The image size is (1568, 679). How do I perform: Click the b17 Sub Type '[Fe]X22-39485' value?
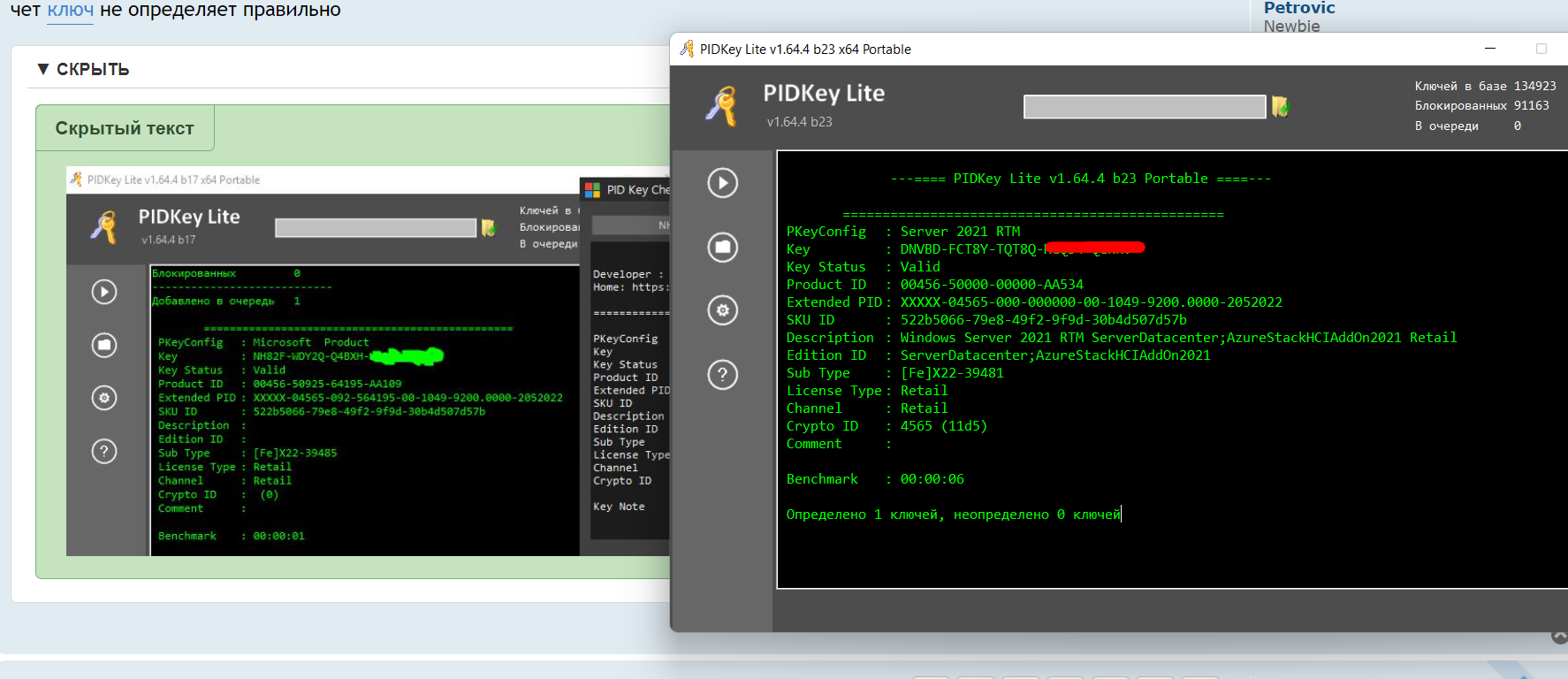[x=294, y=453]
